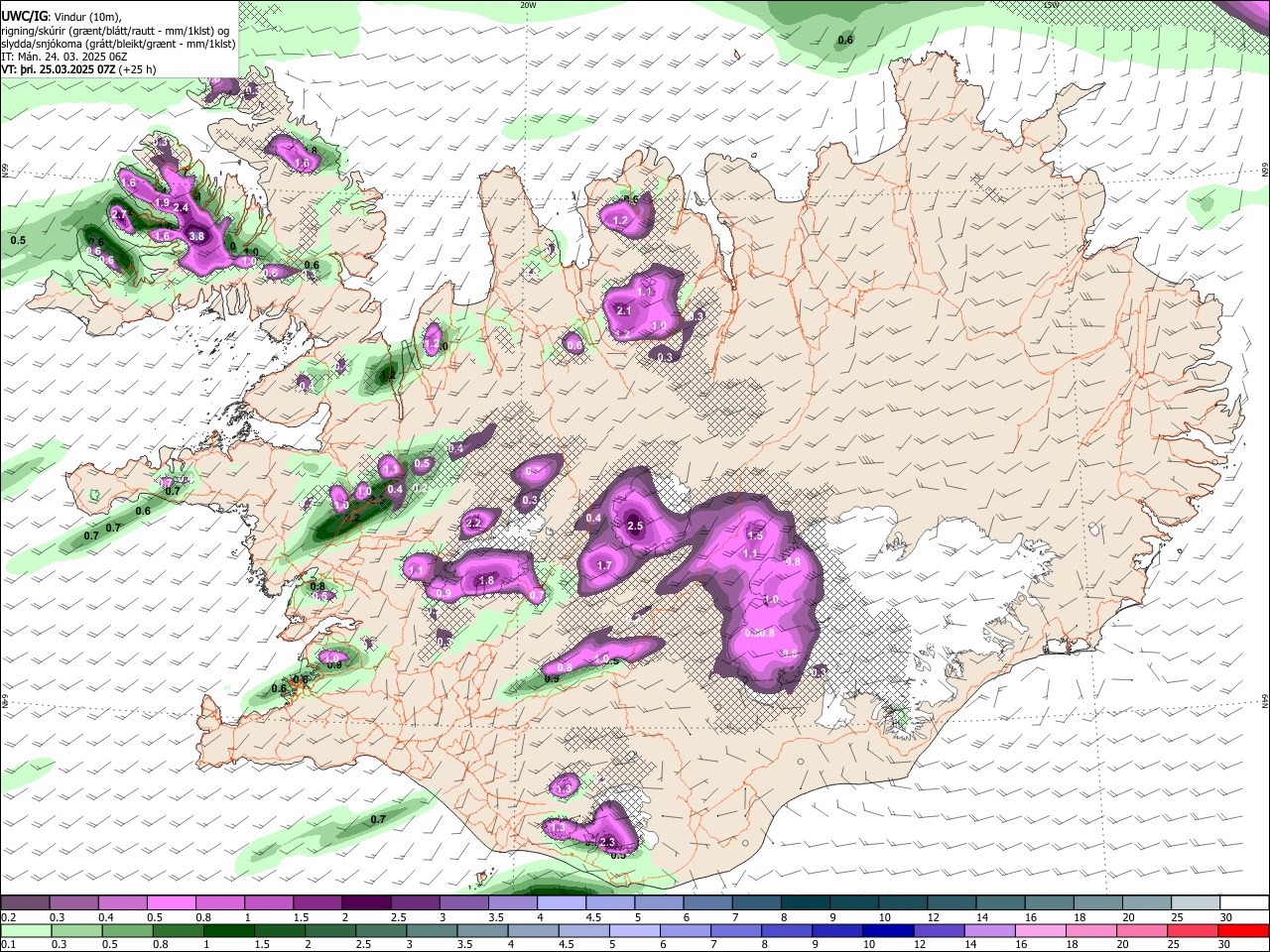1270x952 pixels.
Task: Click the dark purple 0.2 swatch in top legend
Action: pos(25,902)
